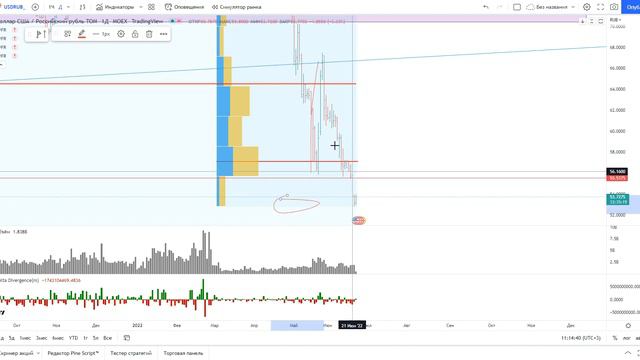This screenshot has height=360, width=640.
Task: Click the 11:14:40 (UTC+3) timezone clock
Action: tap(581, 338)
